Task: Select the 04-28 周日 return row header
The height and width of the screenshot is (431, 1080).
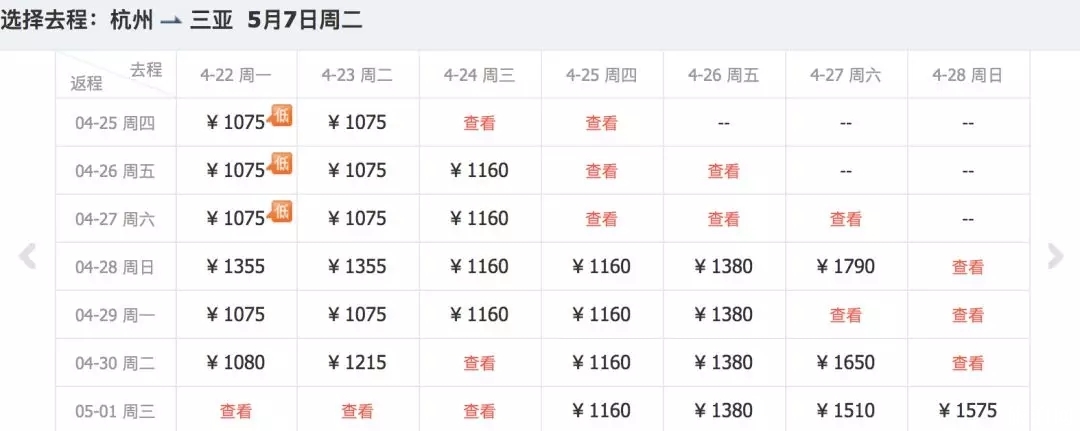Action: tap(115, 267)
